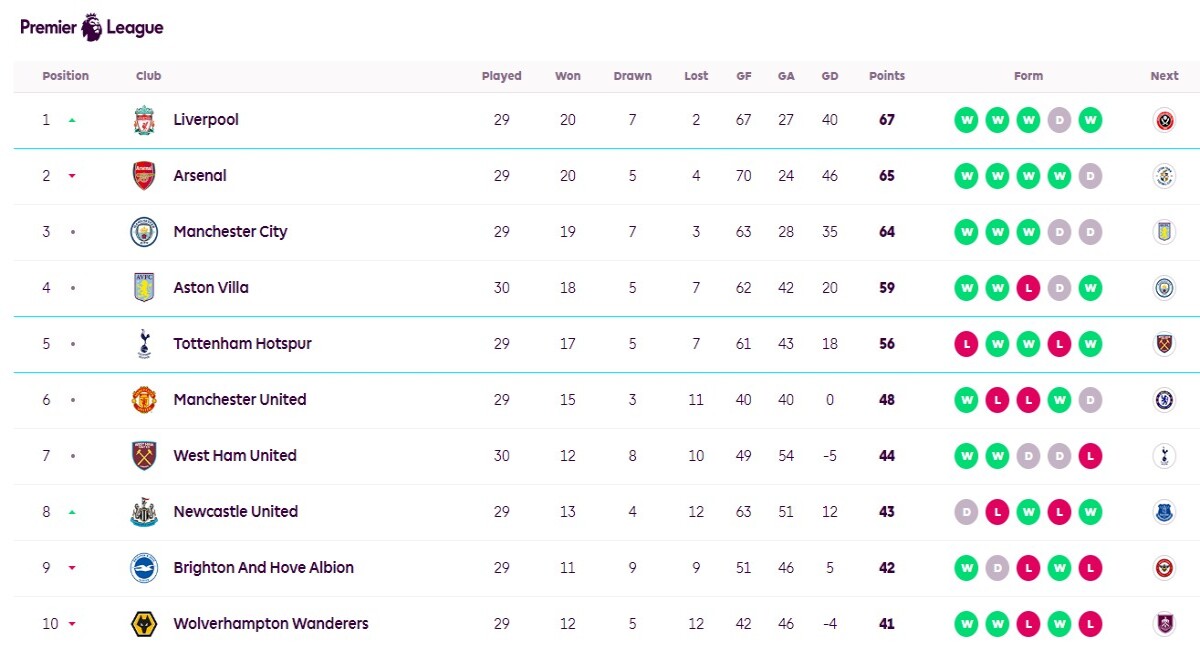Click Arsenal's most recent draw indicator

coord(1090,176)
